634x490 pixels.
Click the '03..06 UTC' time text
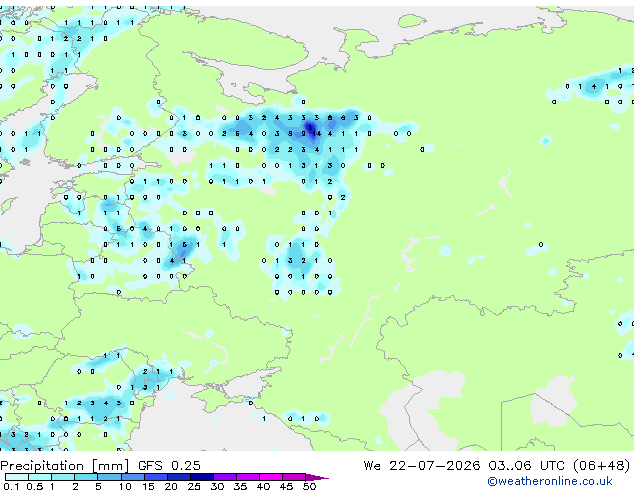(x=526, y=466)
